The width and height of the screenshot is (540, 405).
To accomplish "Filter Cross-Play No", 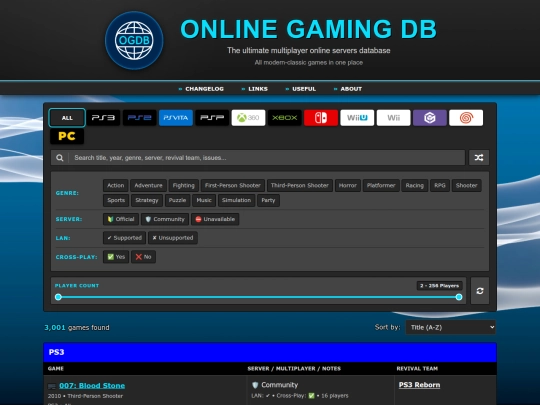I will click(x=143, y=257).
